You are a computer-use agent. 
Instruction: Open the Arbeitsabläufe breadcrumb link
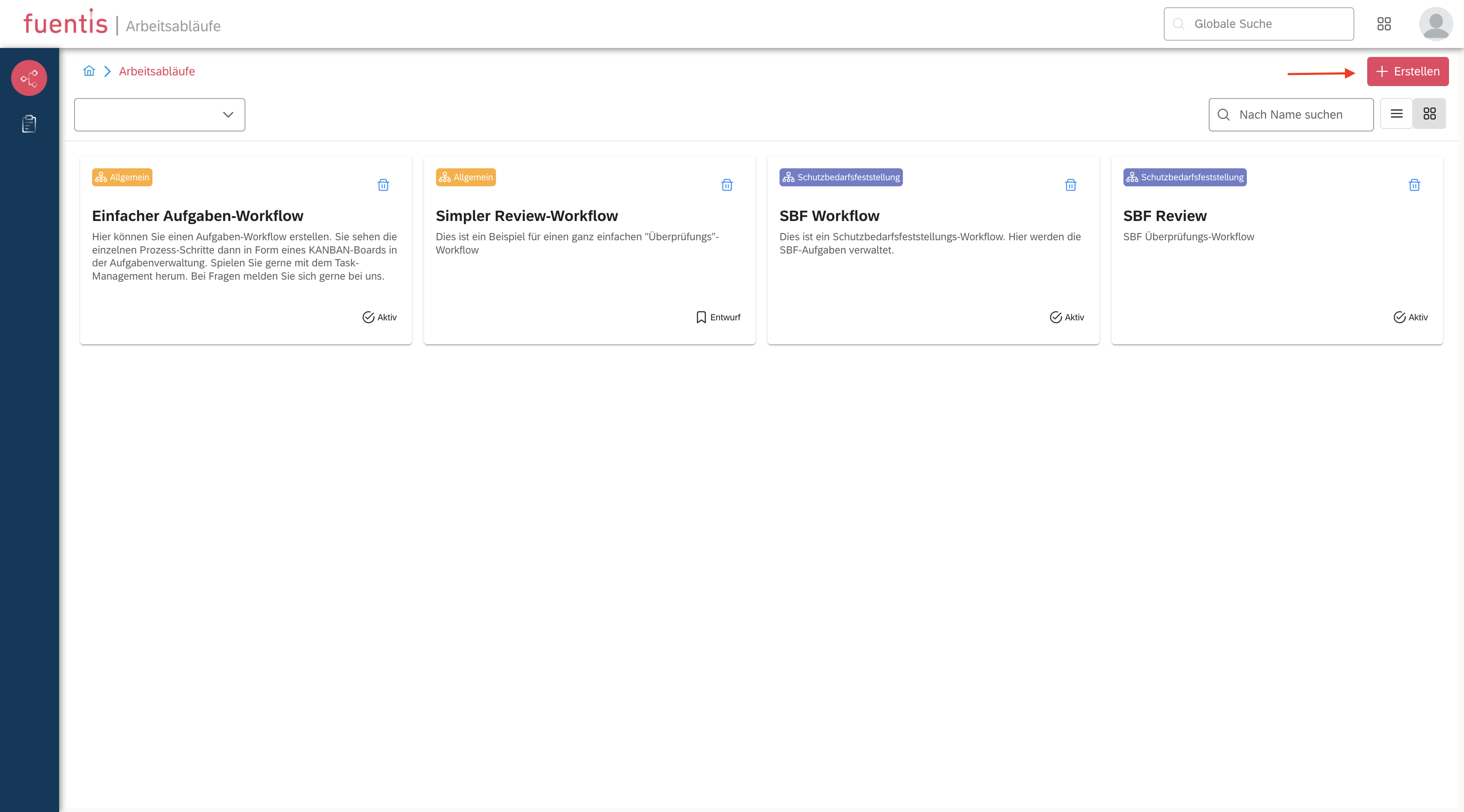pyautogui.click(x=157, y=71)
